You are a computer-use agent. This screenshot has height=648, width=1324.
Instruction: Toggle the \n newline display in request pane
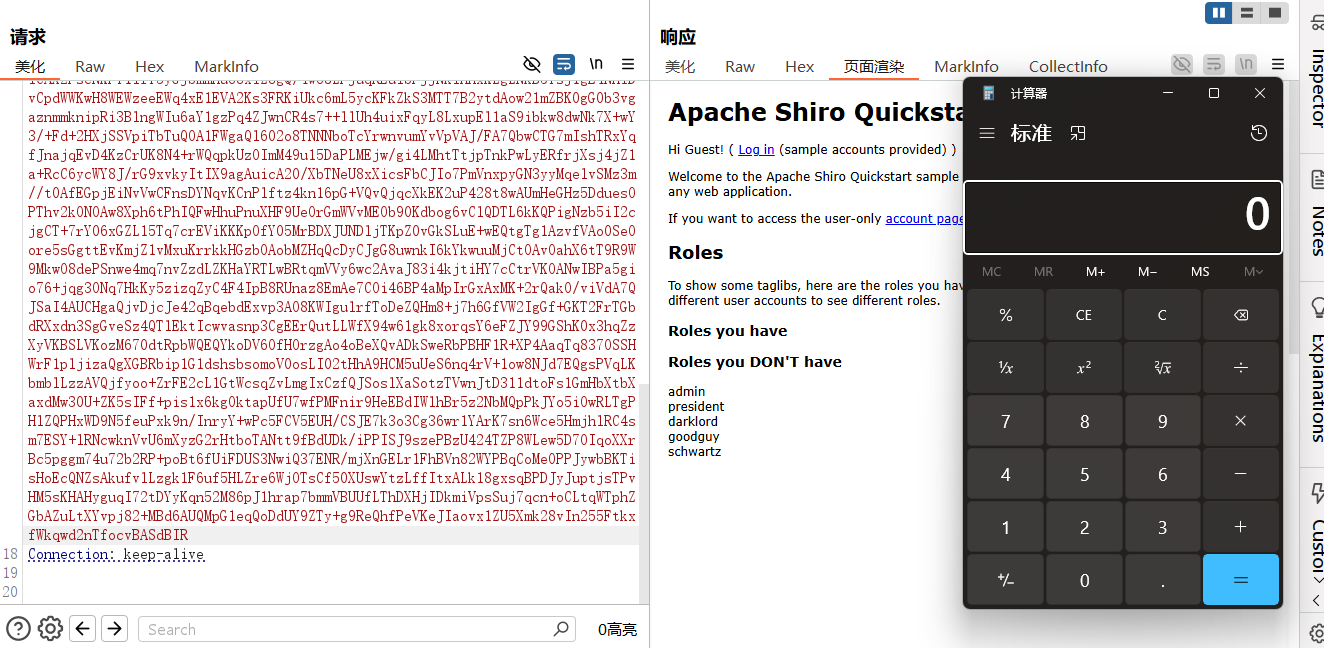[x=596, y=64]
